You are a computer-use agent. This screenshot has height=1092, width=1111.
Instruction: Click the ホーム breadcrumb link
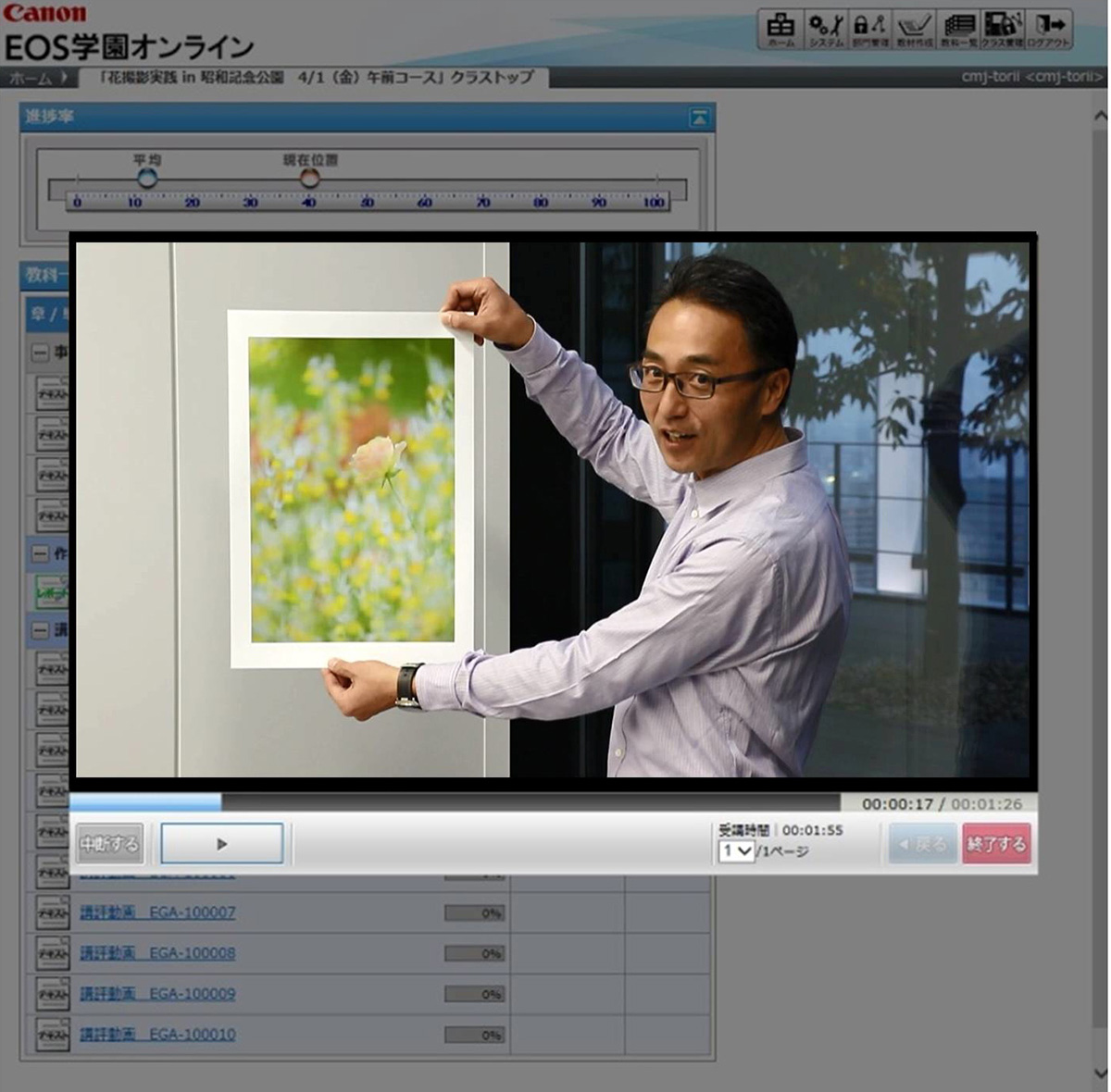31,78
